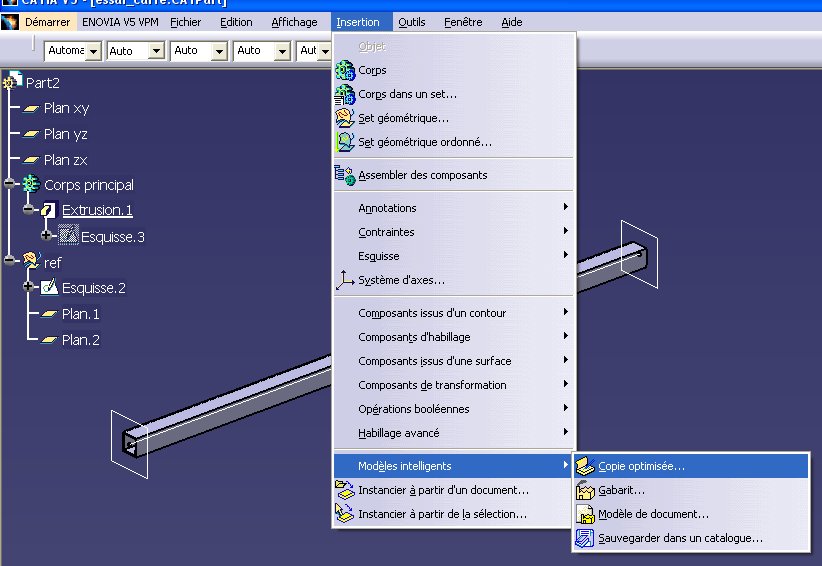Open Composants issus d'un contour submenu
The width and height of the screenshot is (822, 566).
point(454,313)
